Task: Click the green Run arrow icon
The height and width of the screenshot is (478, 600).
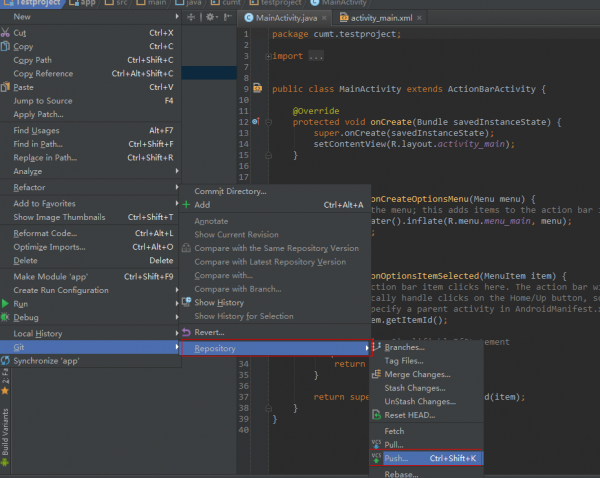Action: tap(5, 303)
